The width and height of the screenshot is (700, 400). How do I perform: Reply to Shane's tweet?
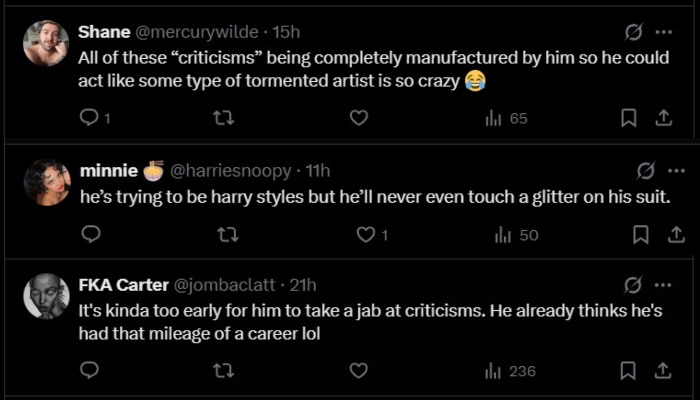(x=88, y=118)
